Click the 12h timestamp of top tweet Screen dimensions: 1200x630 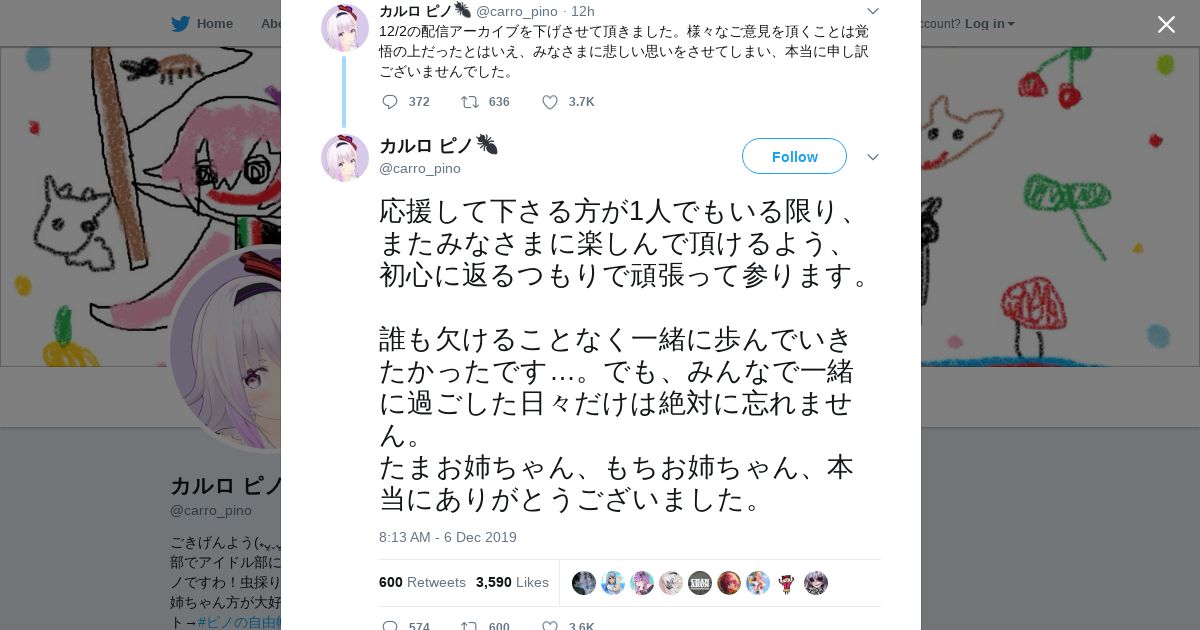(x=583, y=11)
